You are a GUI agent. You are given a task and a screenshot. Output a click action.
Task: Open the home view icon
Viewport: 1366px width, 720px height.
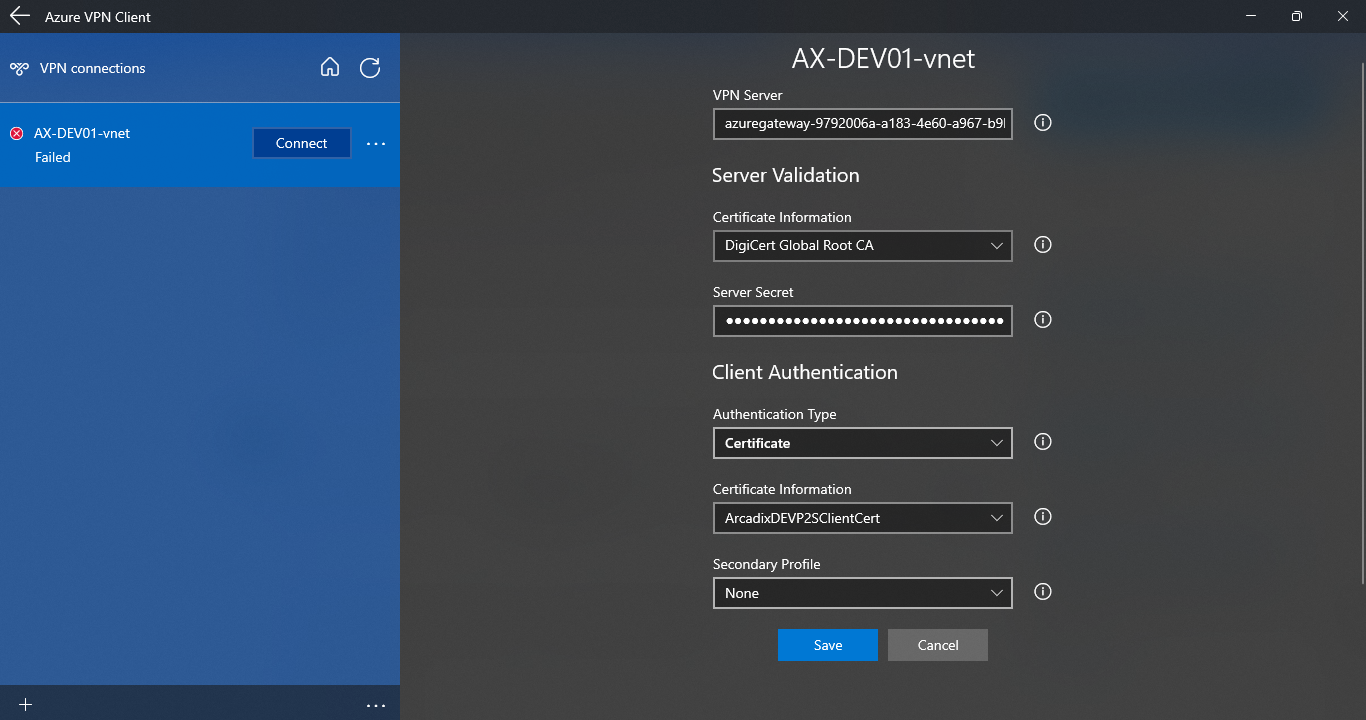coord(330,68)
